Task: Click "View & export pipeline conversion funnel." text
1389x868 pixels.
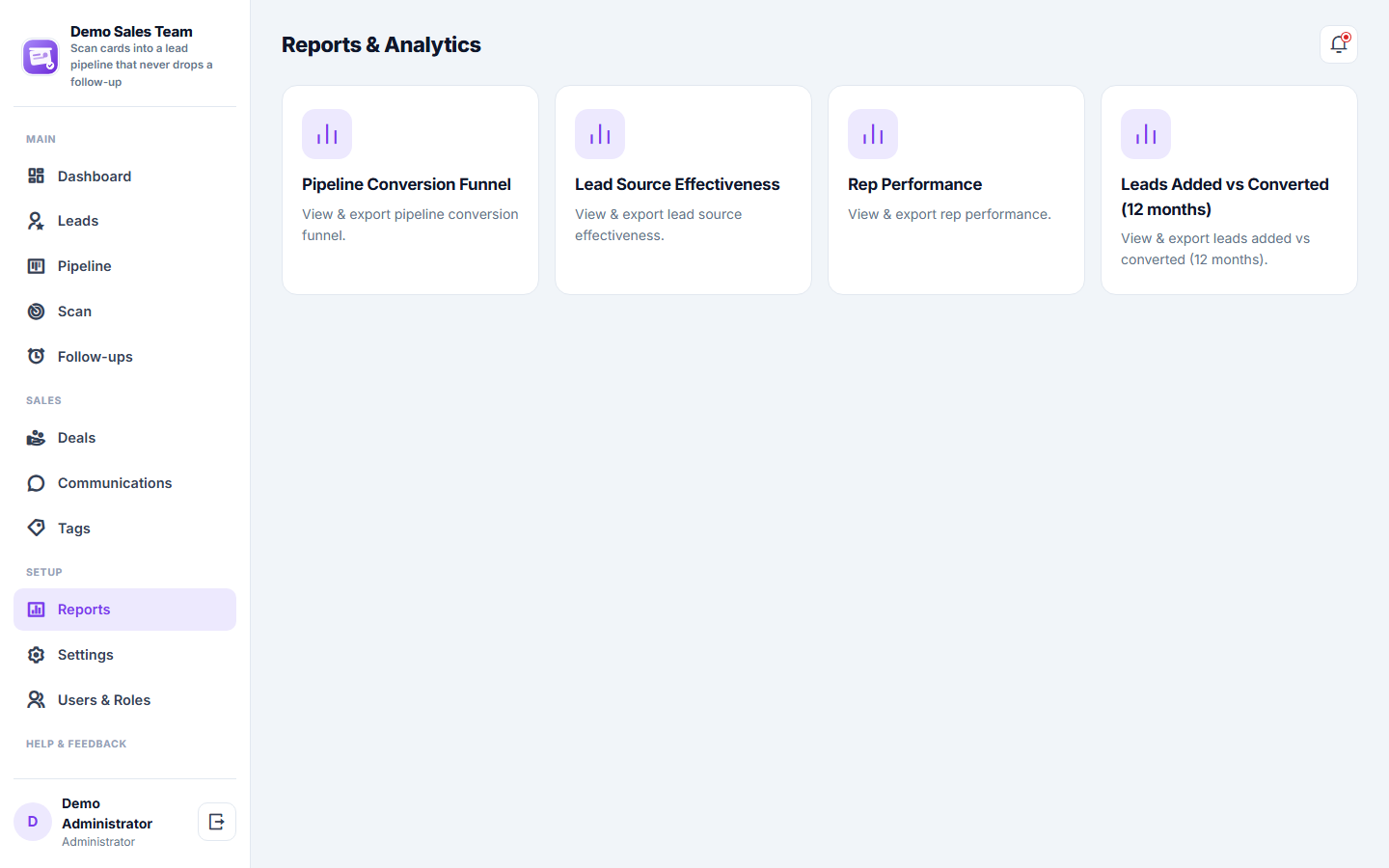Action: point(410,225)
